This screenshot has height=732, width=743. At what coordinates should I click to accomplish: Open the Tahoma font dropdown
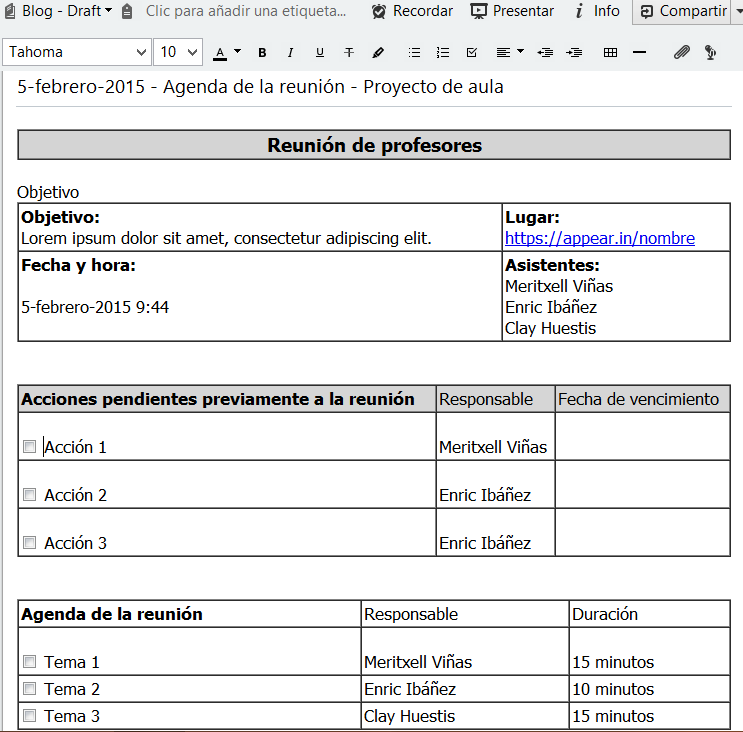[x=77, y=52]
